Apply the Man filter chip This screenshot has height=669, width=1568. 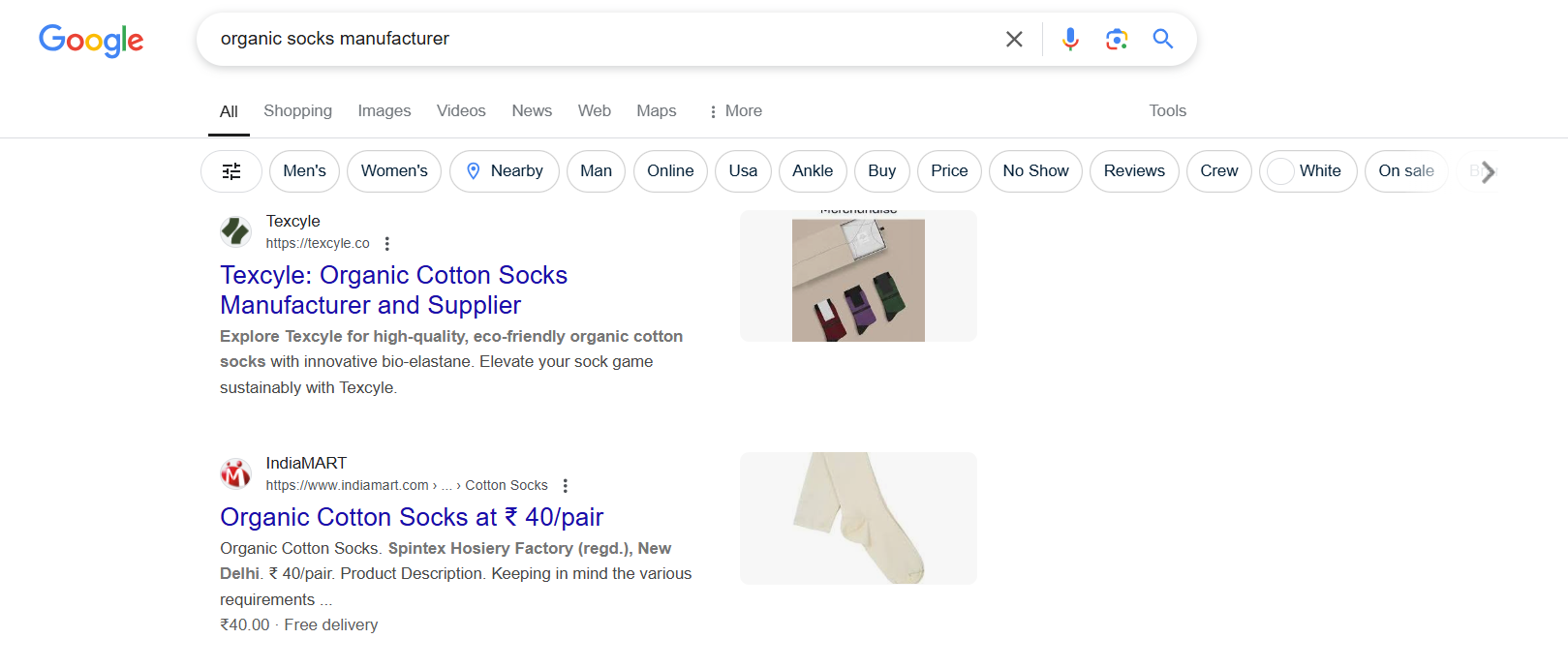point(596,171)
